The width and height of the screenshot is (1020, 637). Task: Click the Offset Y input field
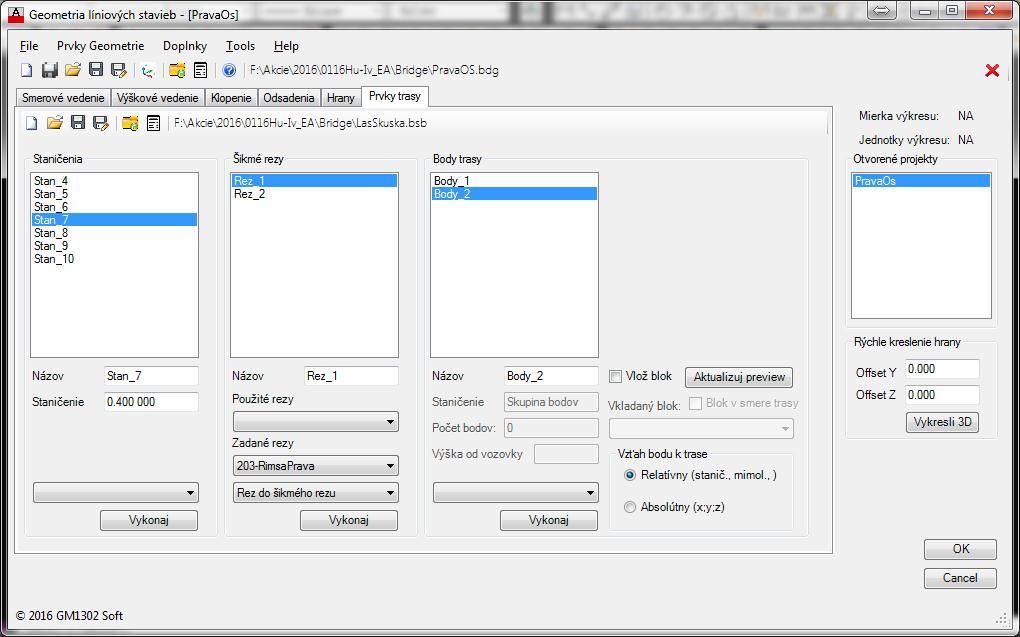point(942,369)
